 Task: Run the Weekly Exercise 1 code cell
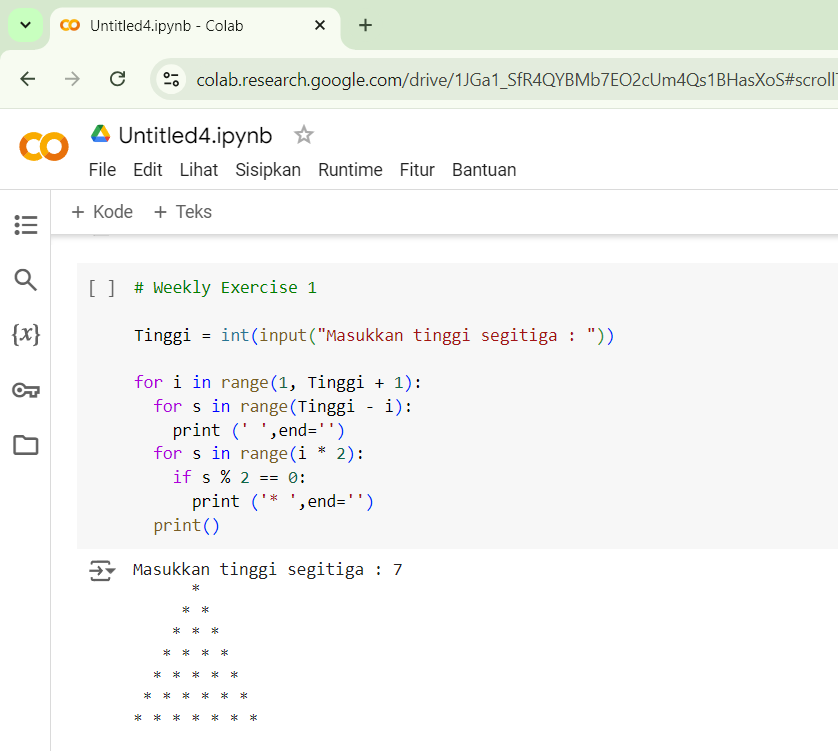click(101, 287)
